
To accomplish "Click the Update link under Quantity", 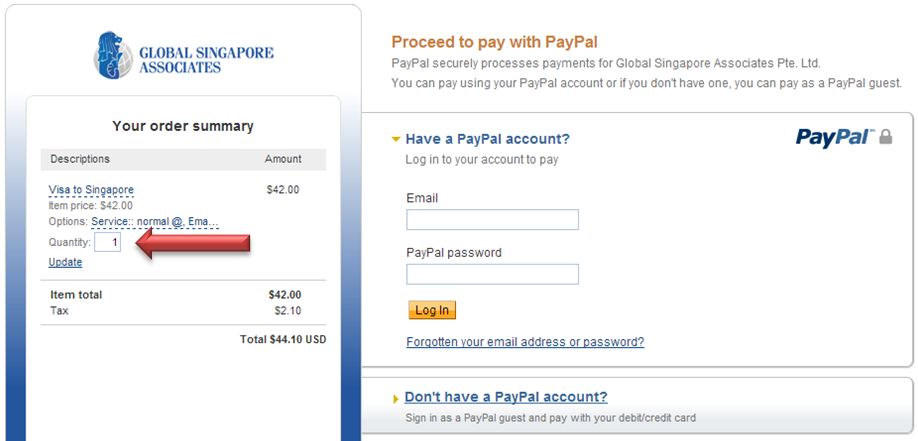I will pos(65,262).
